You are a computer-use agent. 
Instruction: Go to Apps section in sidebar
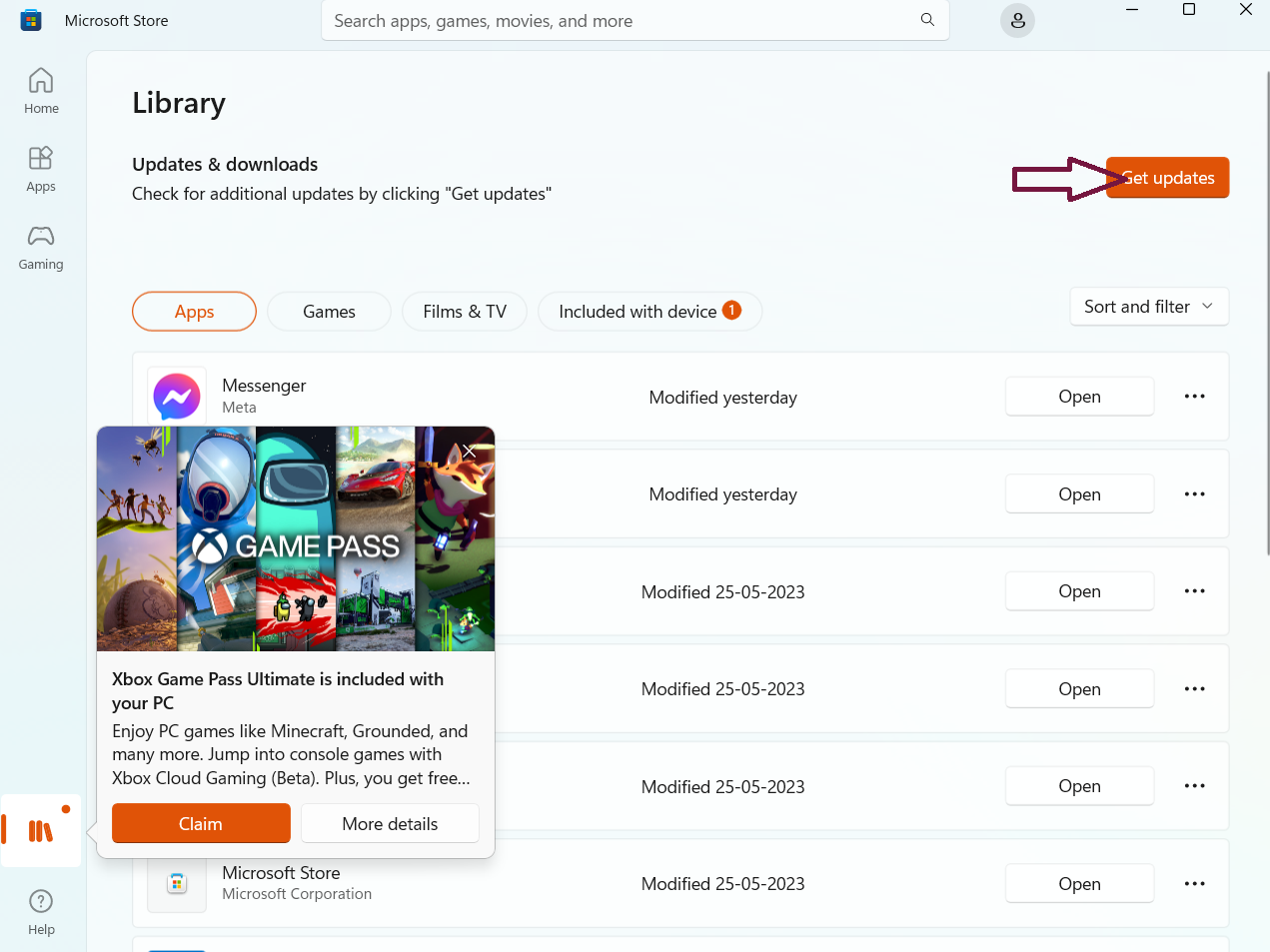41,169
